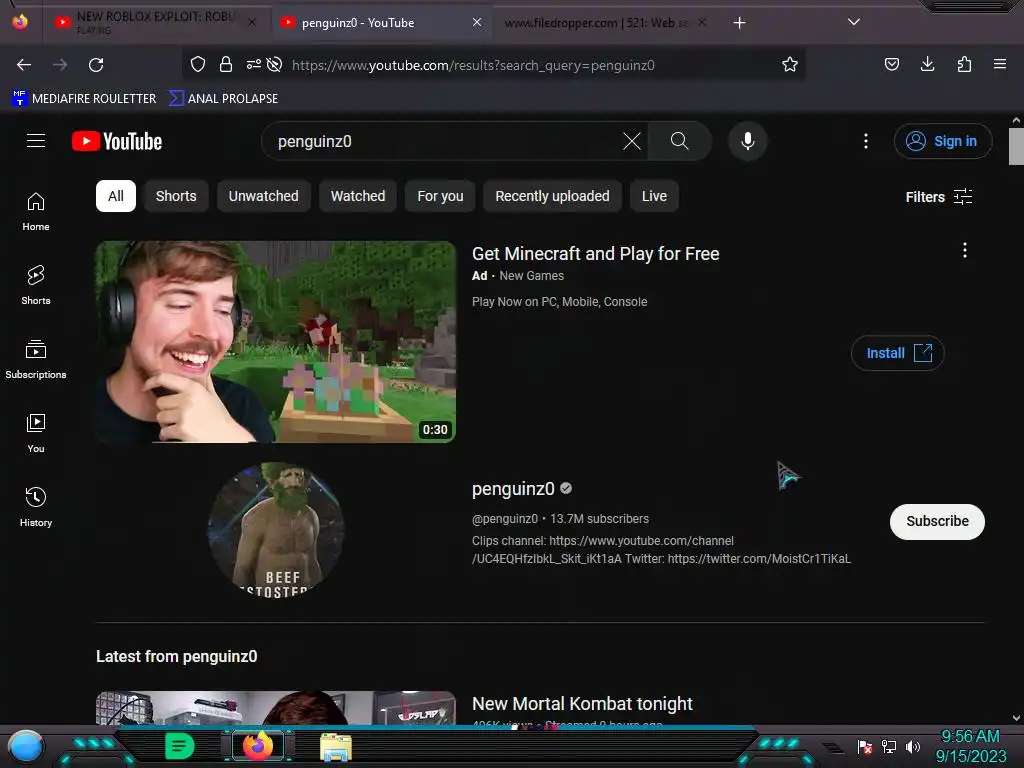Clear the search box with the X
Image resolution: width=1024 pixels, height=768 pixels.
point(632,141)
